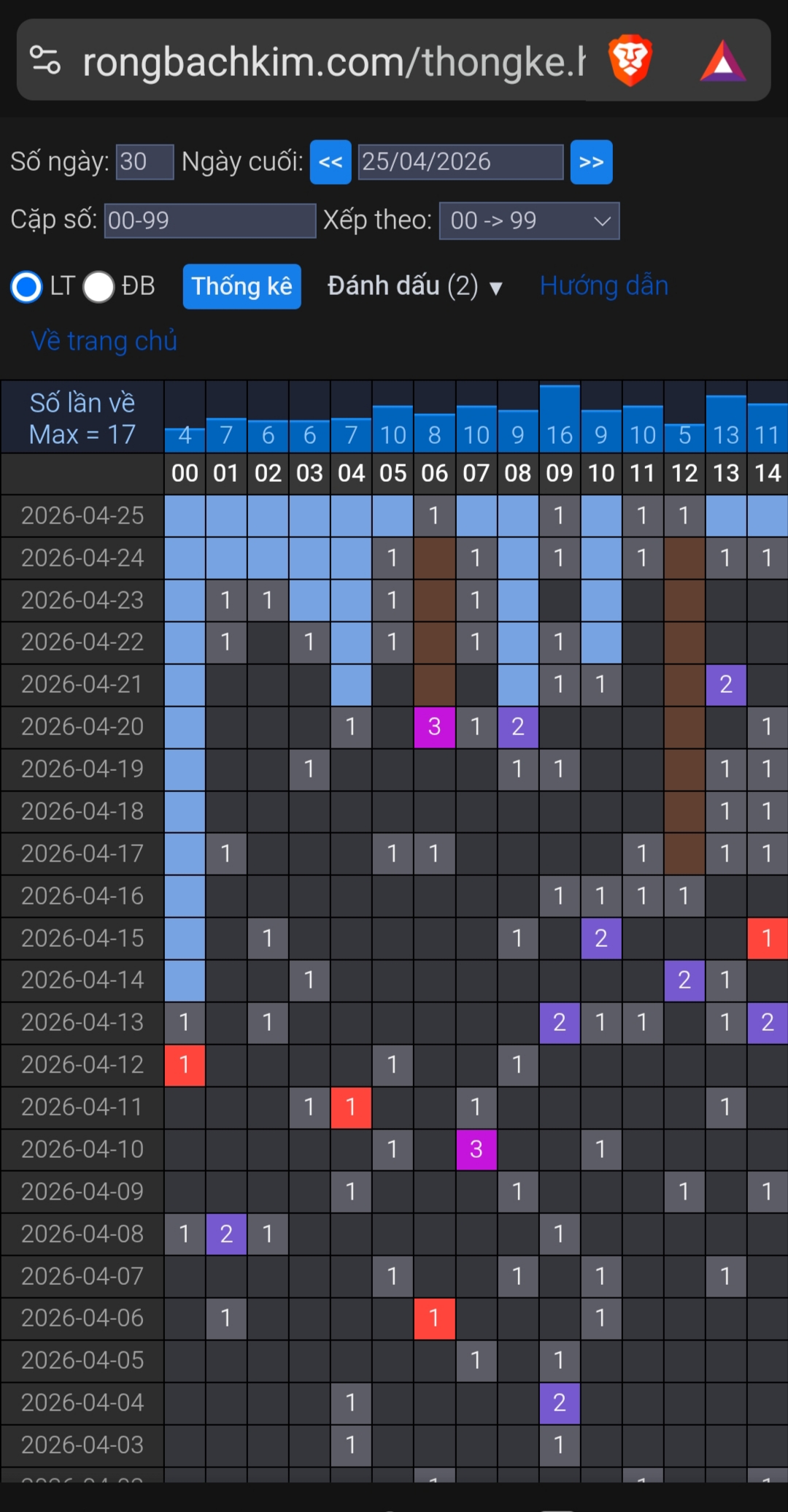Select the bar above column 09 showing 16

[560, 418]
